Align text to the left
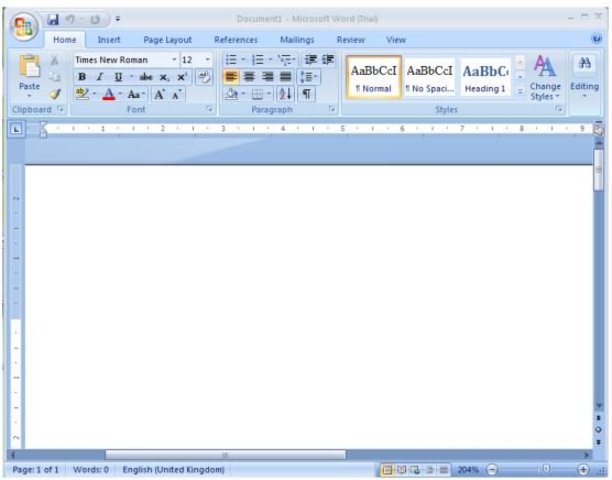The image size is (612, 480). pyautogui.click(x=231, y=76)
